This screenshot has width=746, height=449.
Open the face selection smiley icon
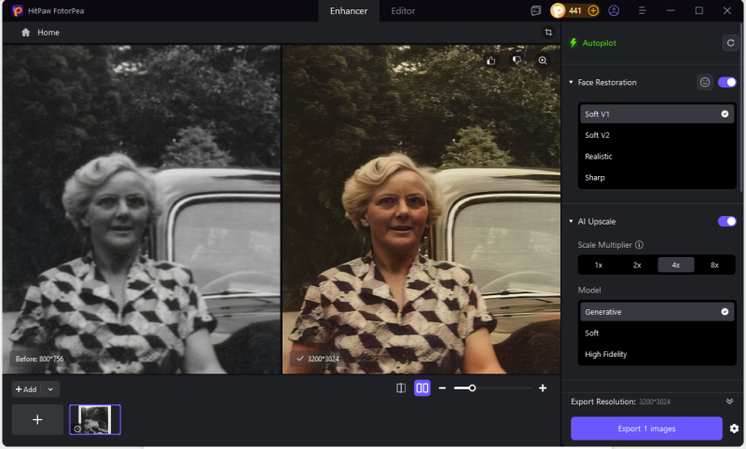click(705, 82)
